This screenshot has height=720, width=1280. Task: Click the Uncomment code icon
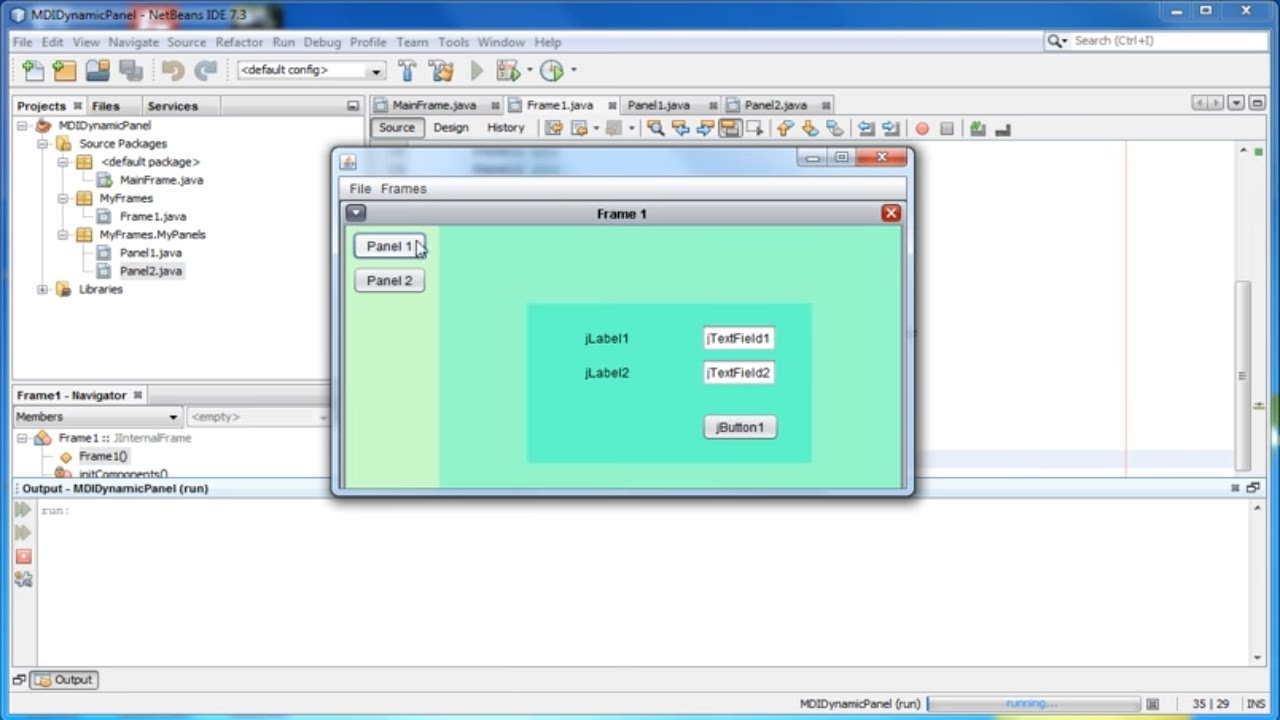coord(1003,128)
